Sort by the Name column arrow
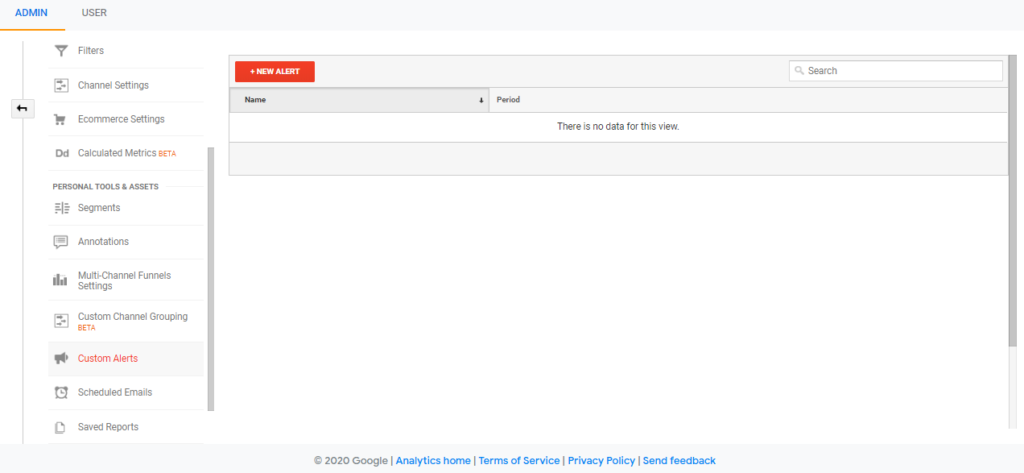 coord(481,101)
